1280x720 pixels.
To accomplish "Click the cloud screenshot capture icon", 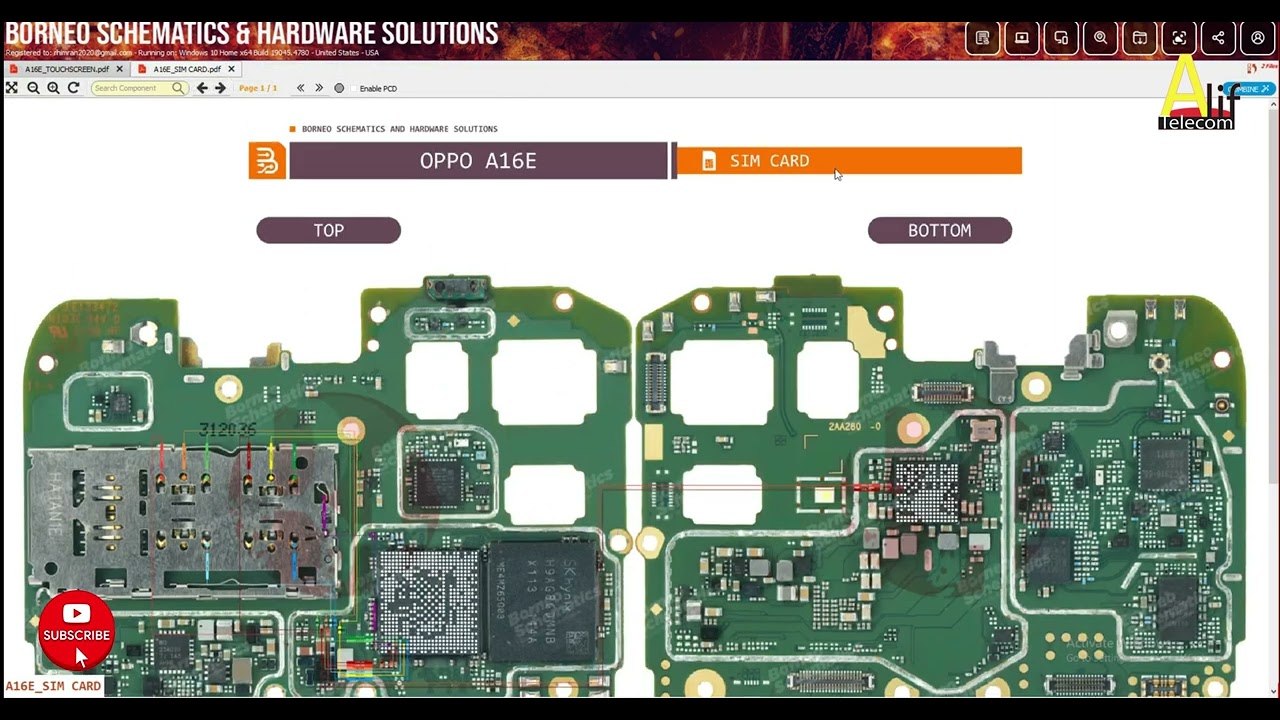I will pos(1179,38).
